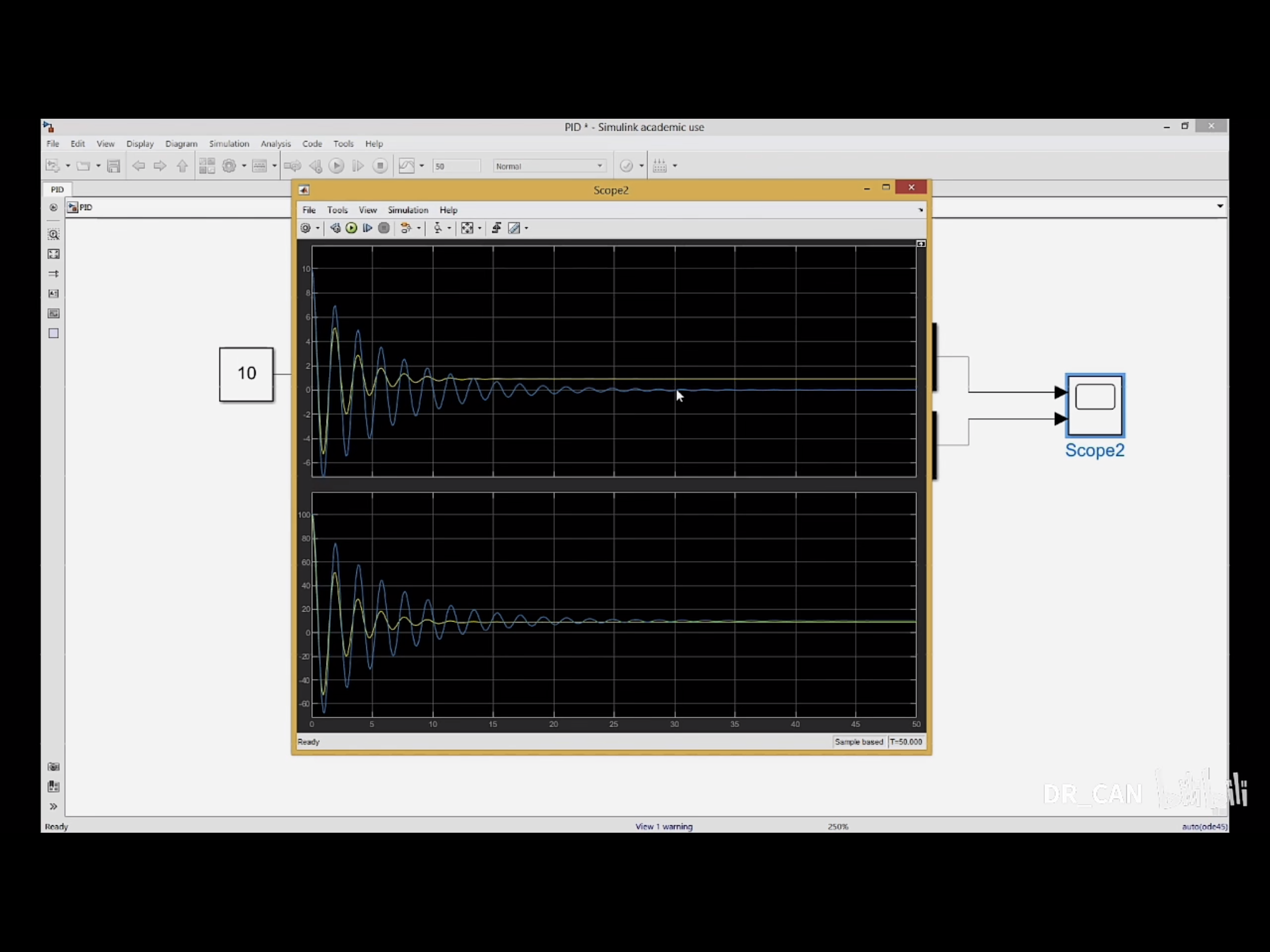Click Step Forward in Simulink toolbar
This screenshot has height=952, width=1270.
(x=357, y=166)
